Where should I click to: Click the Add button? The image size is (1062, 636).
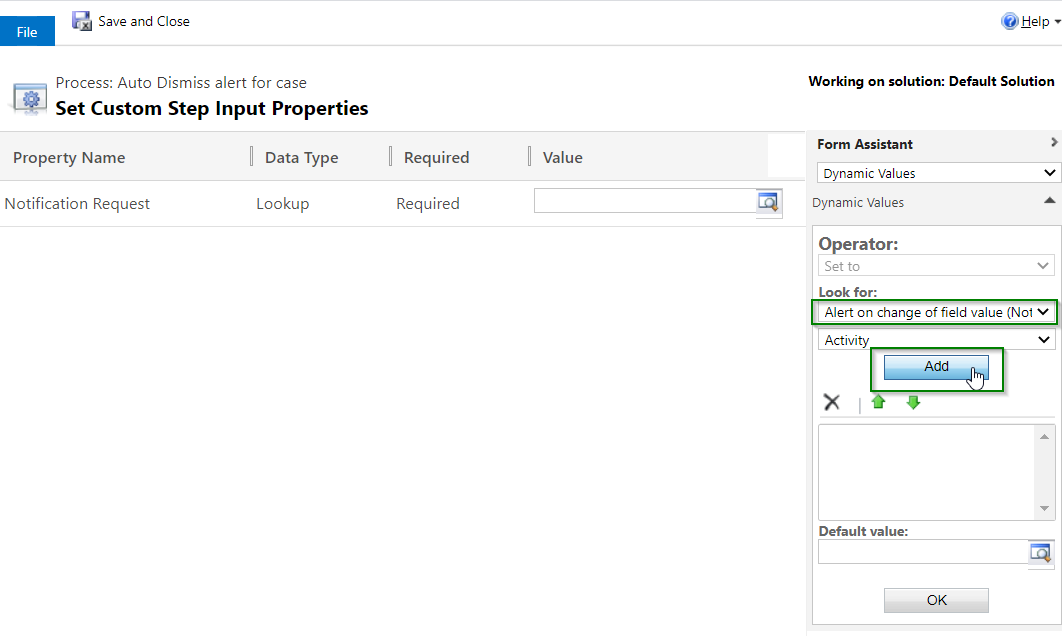coord(936,366)
